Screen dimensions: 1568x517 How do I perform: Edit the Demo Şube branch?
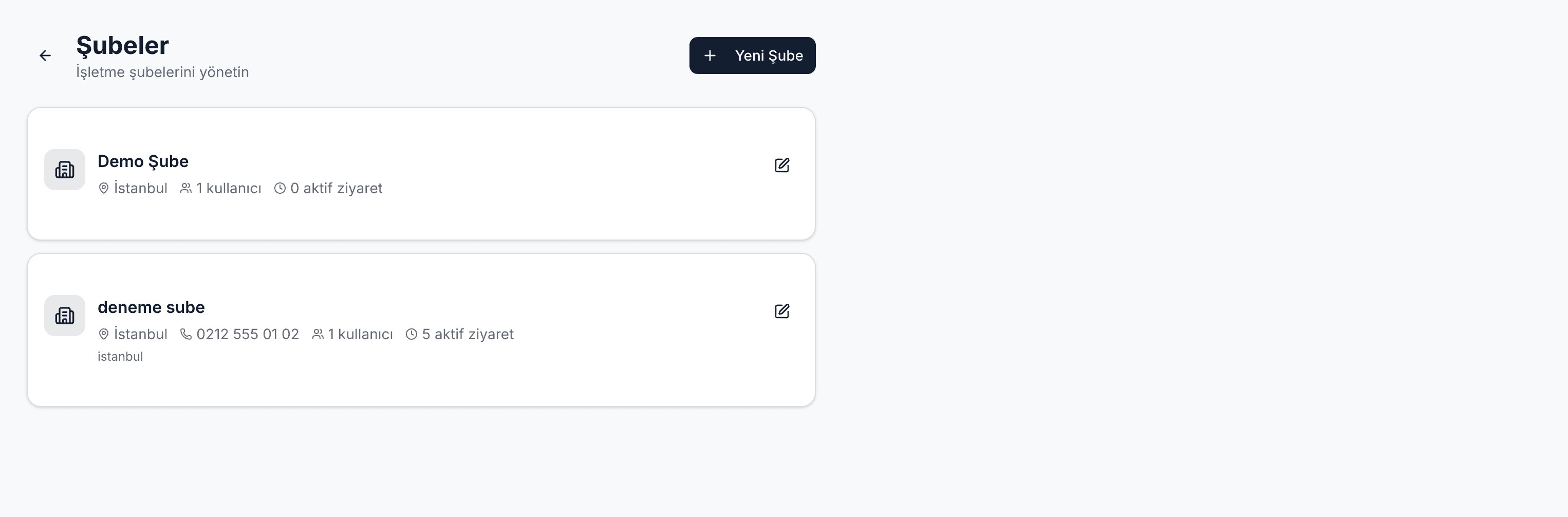coord(781,165)
